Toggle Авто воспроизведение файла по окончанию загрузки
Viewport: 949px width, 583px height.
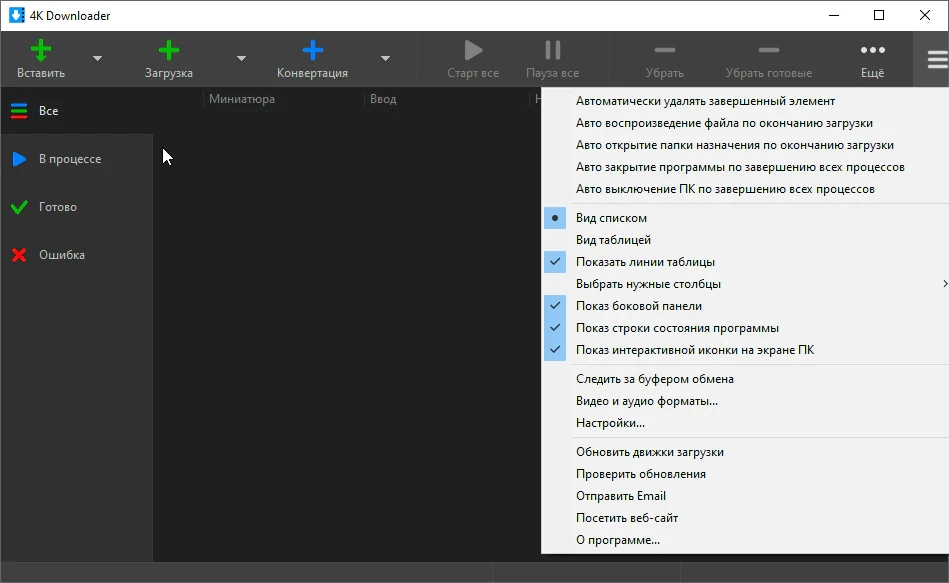tap(746, 123)
